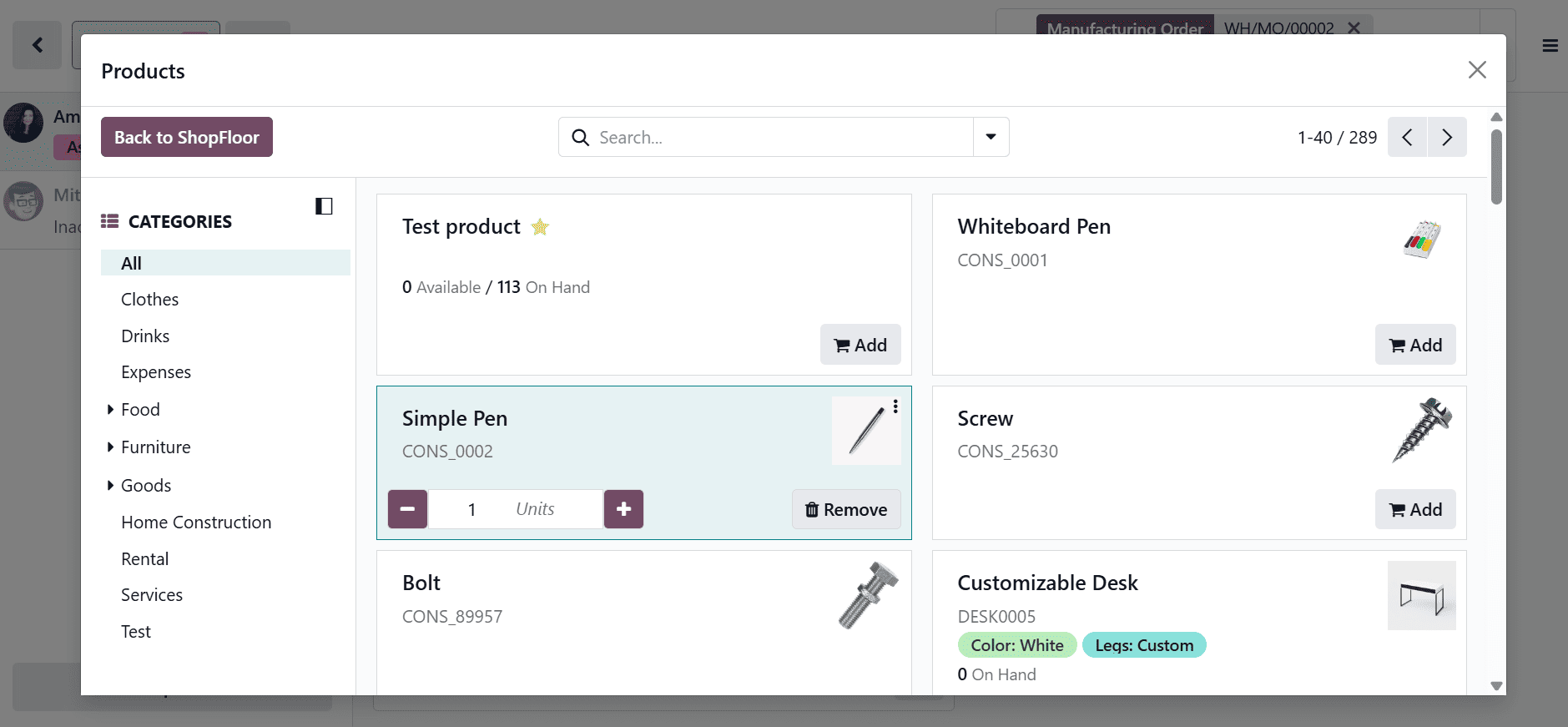Click the list icon next to CATEGORIES header
The width and height of the screenshot is (1568, 727).
pos(109,220)
